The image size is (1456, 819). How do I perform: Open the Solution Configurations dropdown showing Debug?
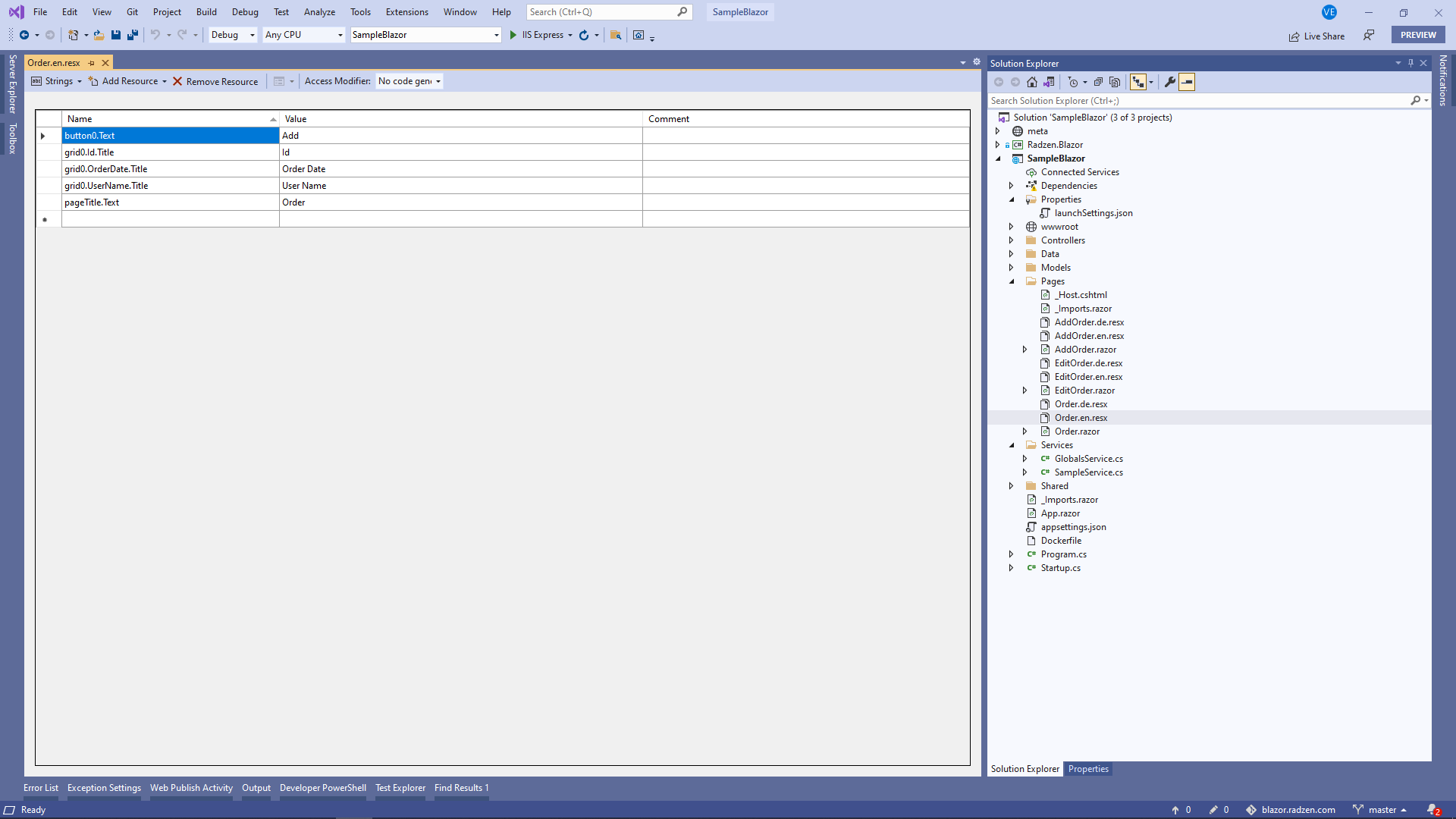[231, 35]
